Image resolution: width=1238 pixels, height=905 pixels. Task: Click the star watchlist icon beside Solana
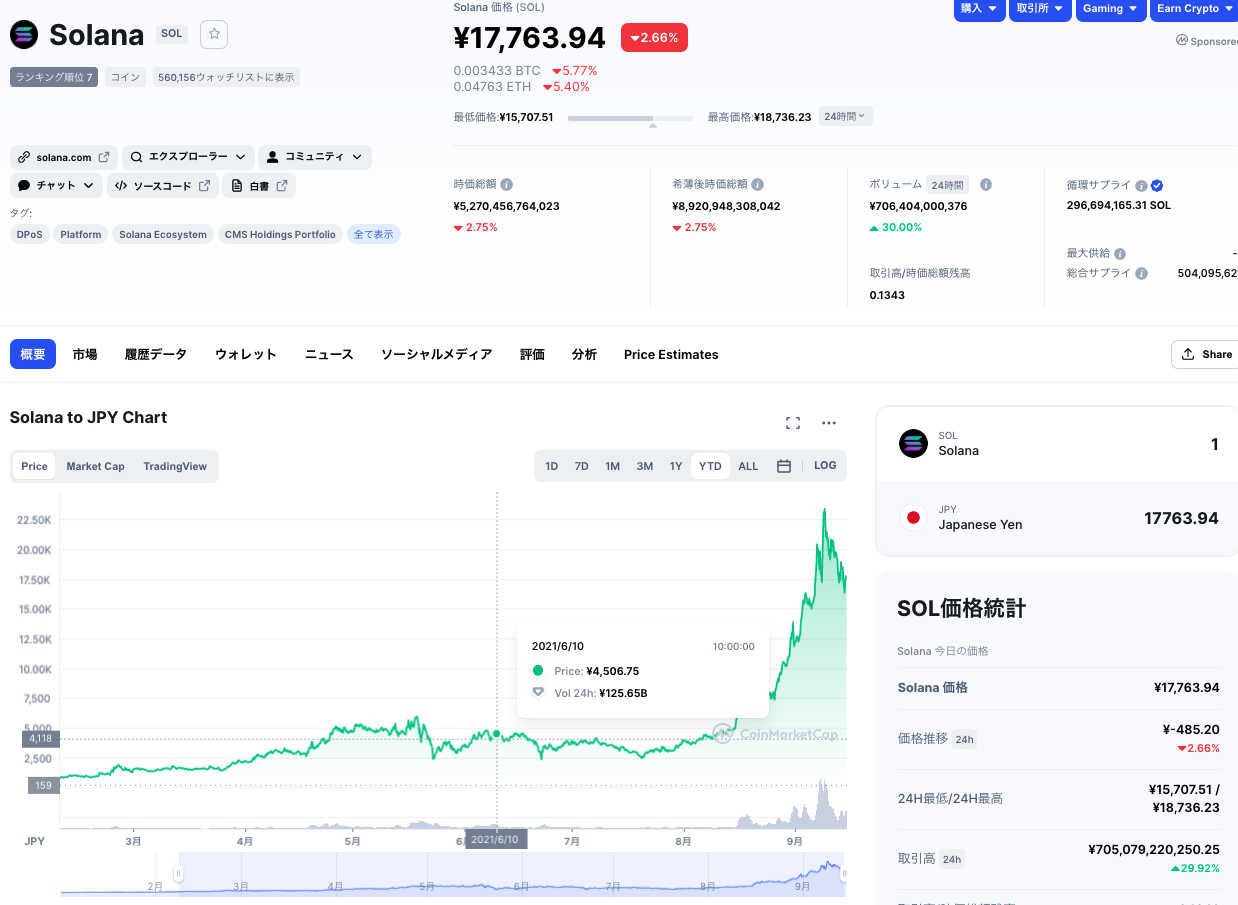coord(215,34)
